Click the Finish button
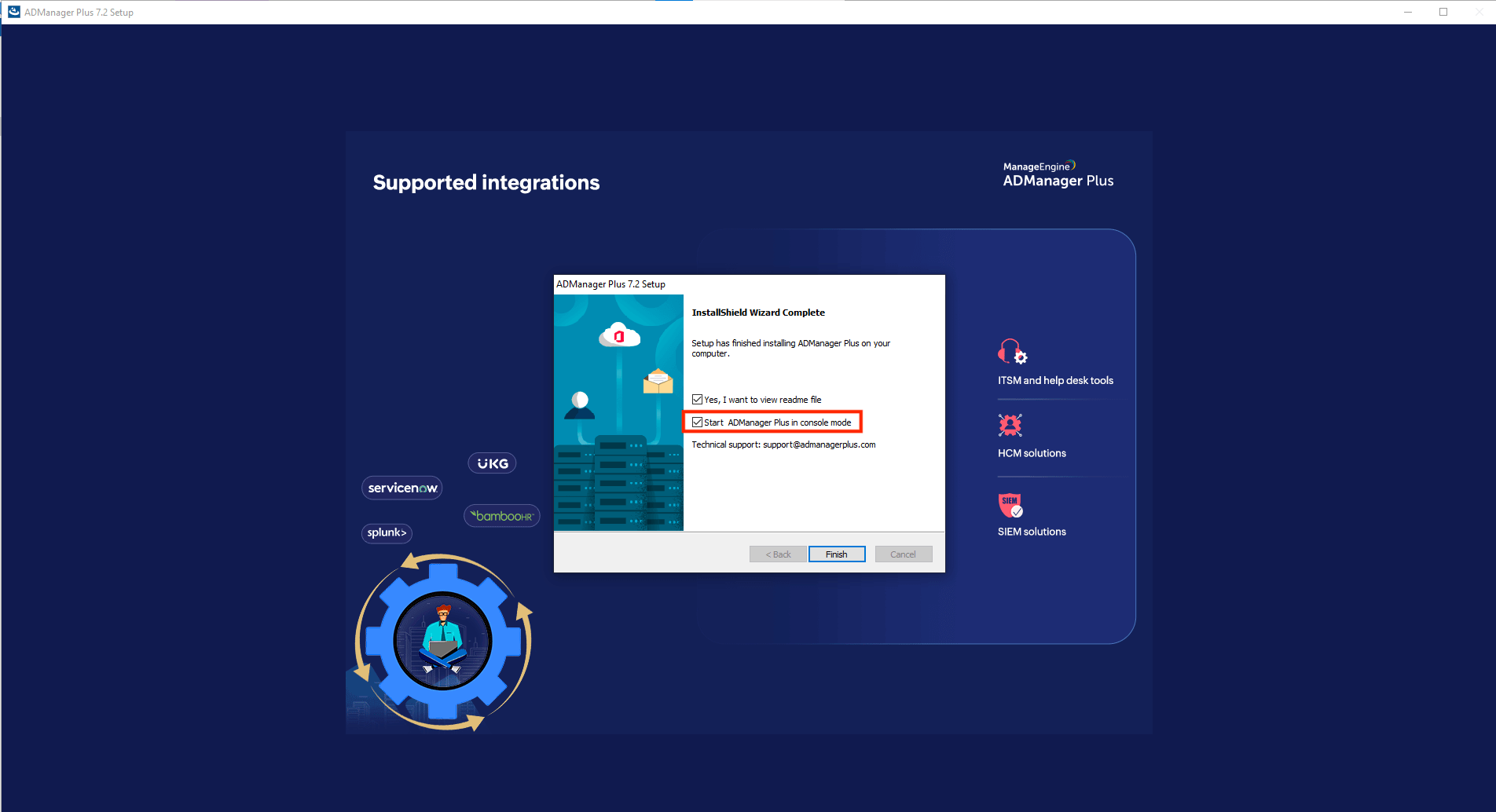 point(836,554)
